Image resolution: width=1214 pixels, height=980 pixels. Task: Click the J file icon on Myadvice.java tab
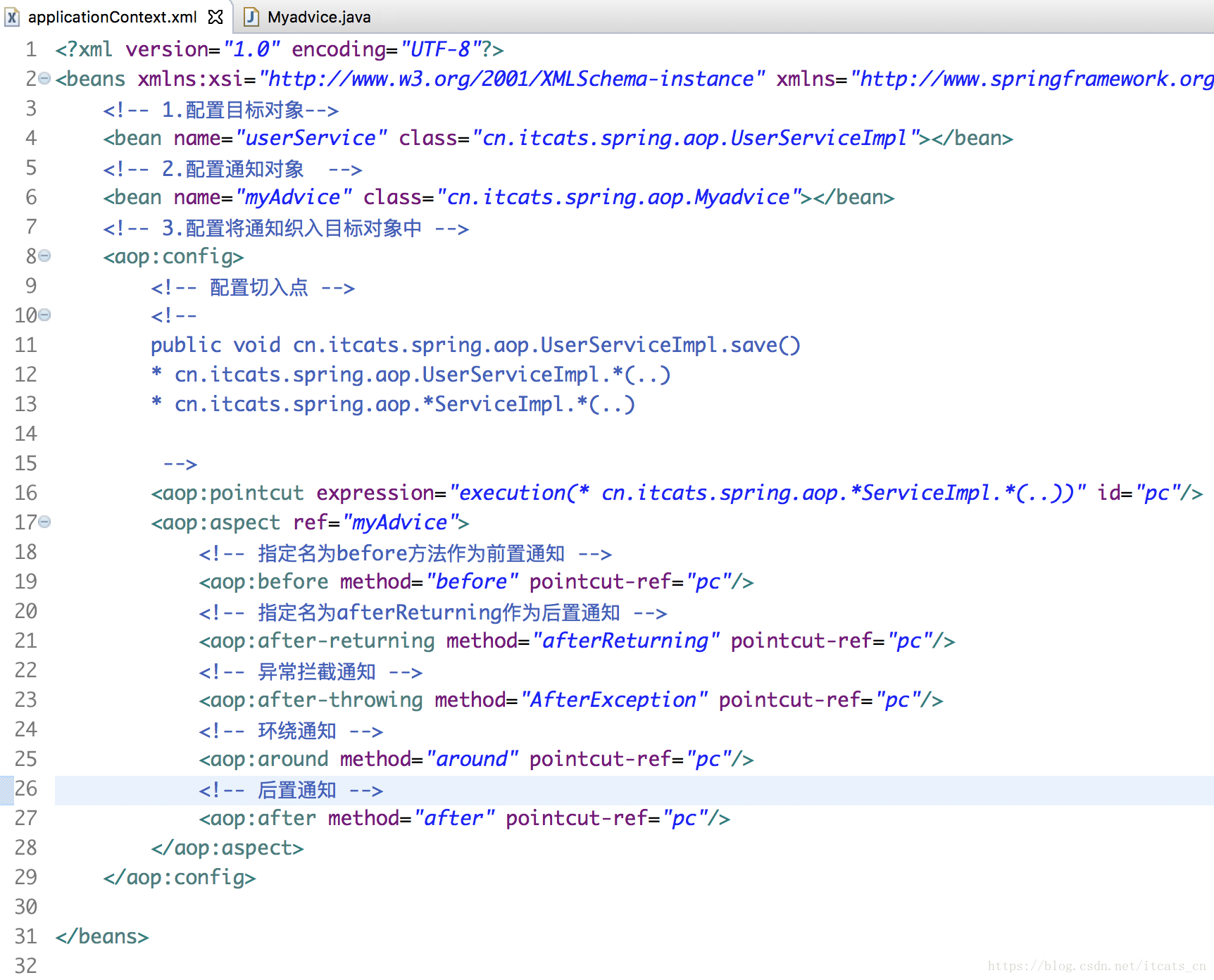click(x=251, y=17)
